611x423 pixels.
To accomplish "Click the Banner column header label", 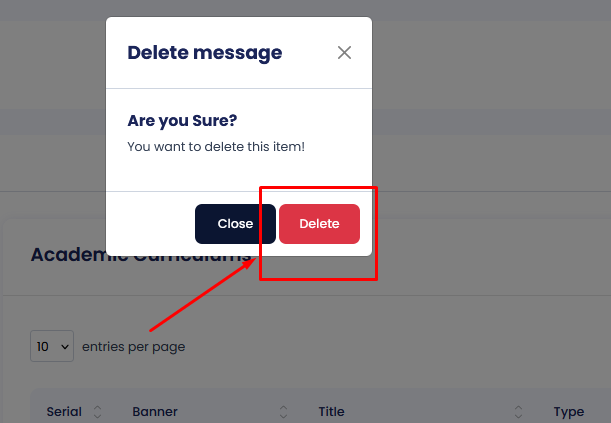I will (x=154, y=412).
